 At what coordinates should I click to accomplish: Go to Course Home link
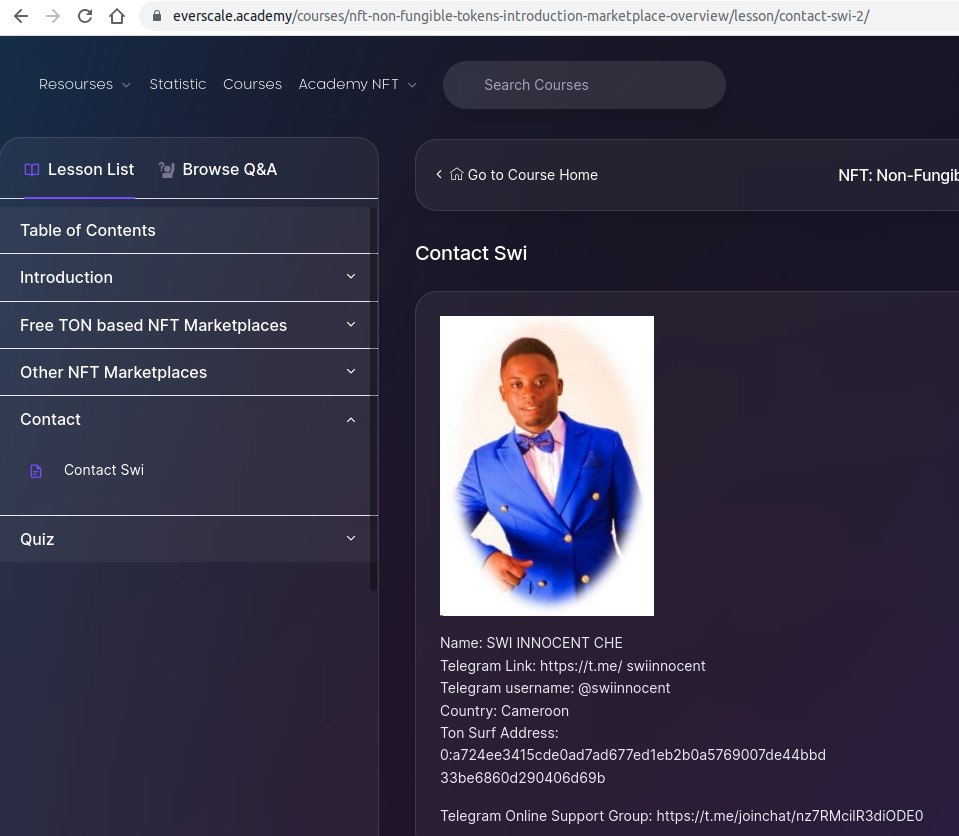[523, 175]
